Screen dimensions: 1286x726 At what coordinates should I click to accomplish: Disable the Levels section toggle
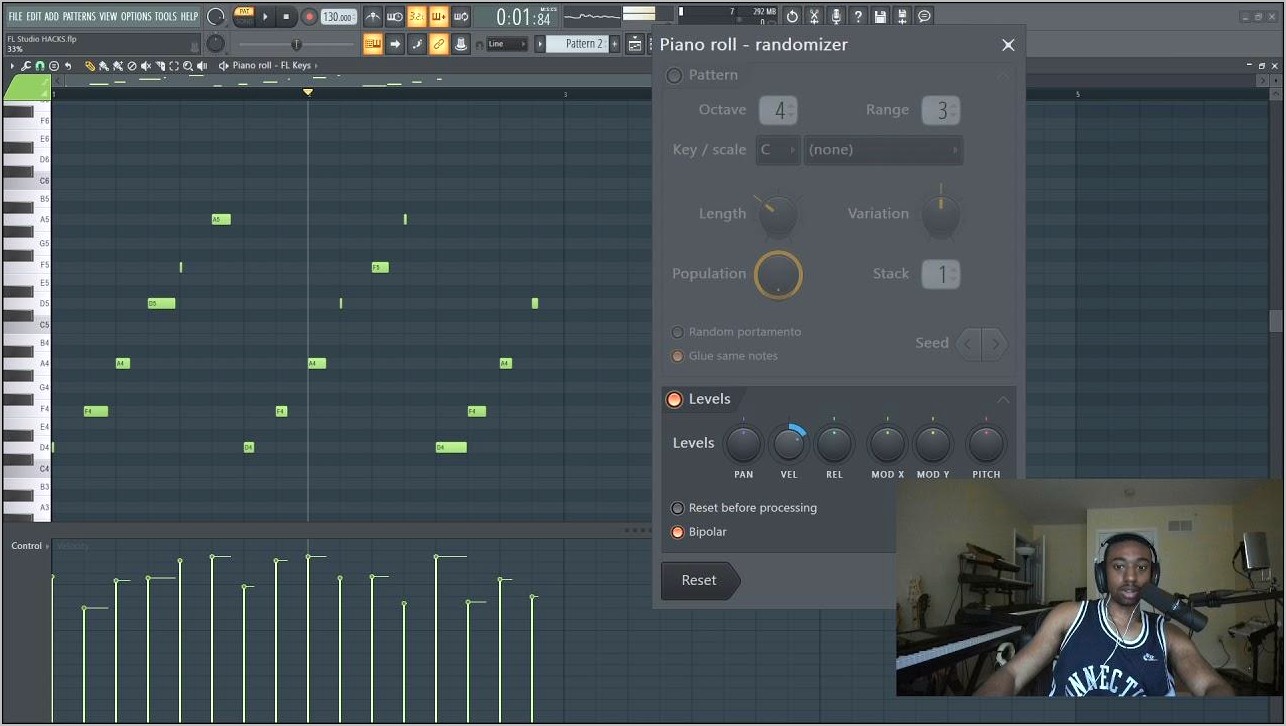pos(674,399)
